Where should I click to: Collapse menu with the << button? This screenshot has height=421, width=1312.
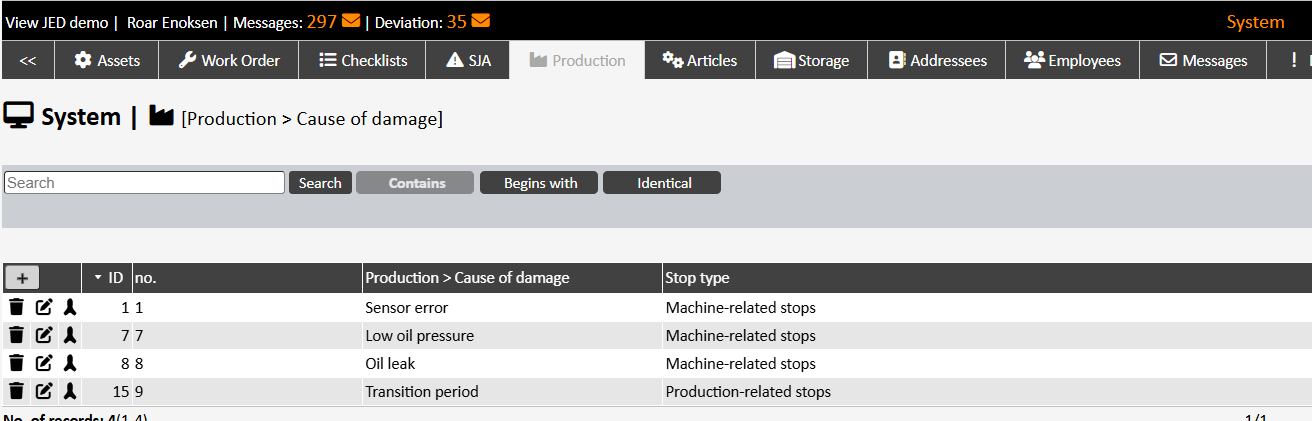[28, 60]
